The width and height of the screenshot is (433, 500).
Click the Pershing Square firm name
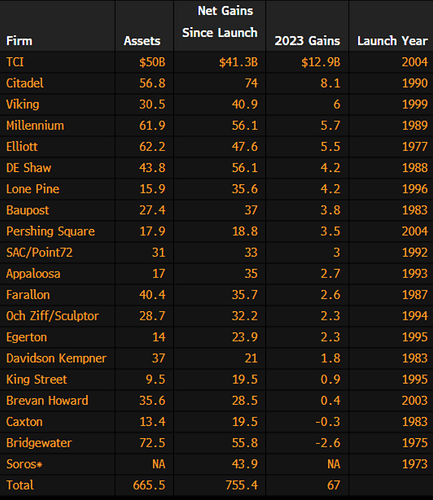(50, 231)
